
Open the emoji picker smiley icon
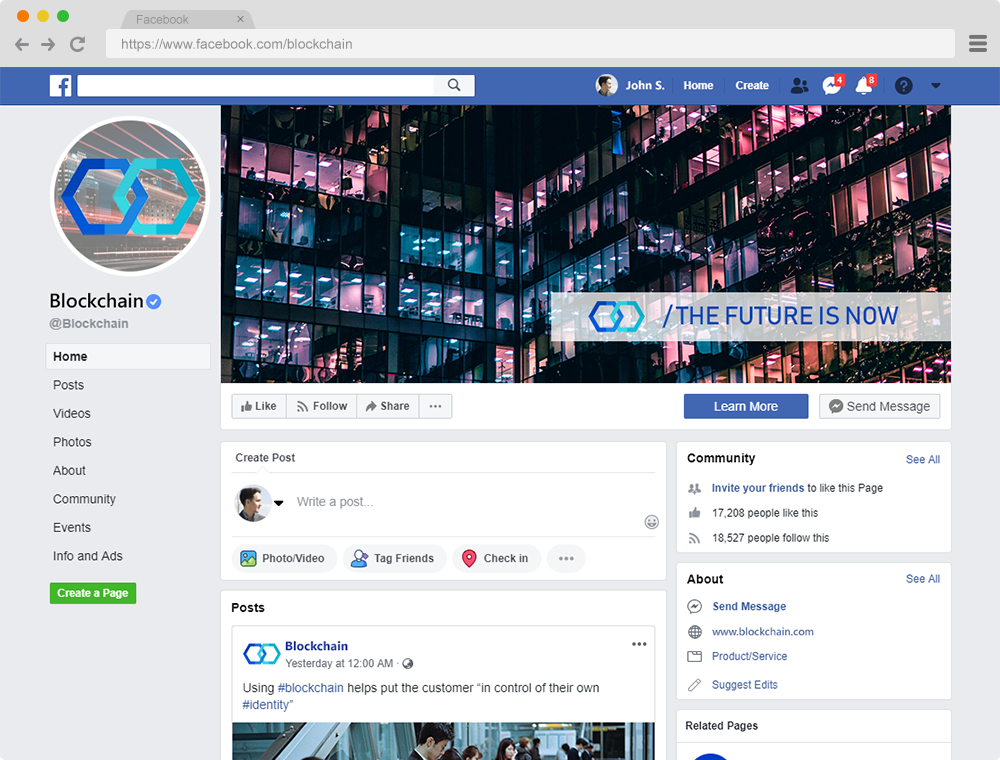point(651,522)
